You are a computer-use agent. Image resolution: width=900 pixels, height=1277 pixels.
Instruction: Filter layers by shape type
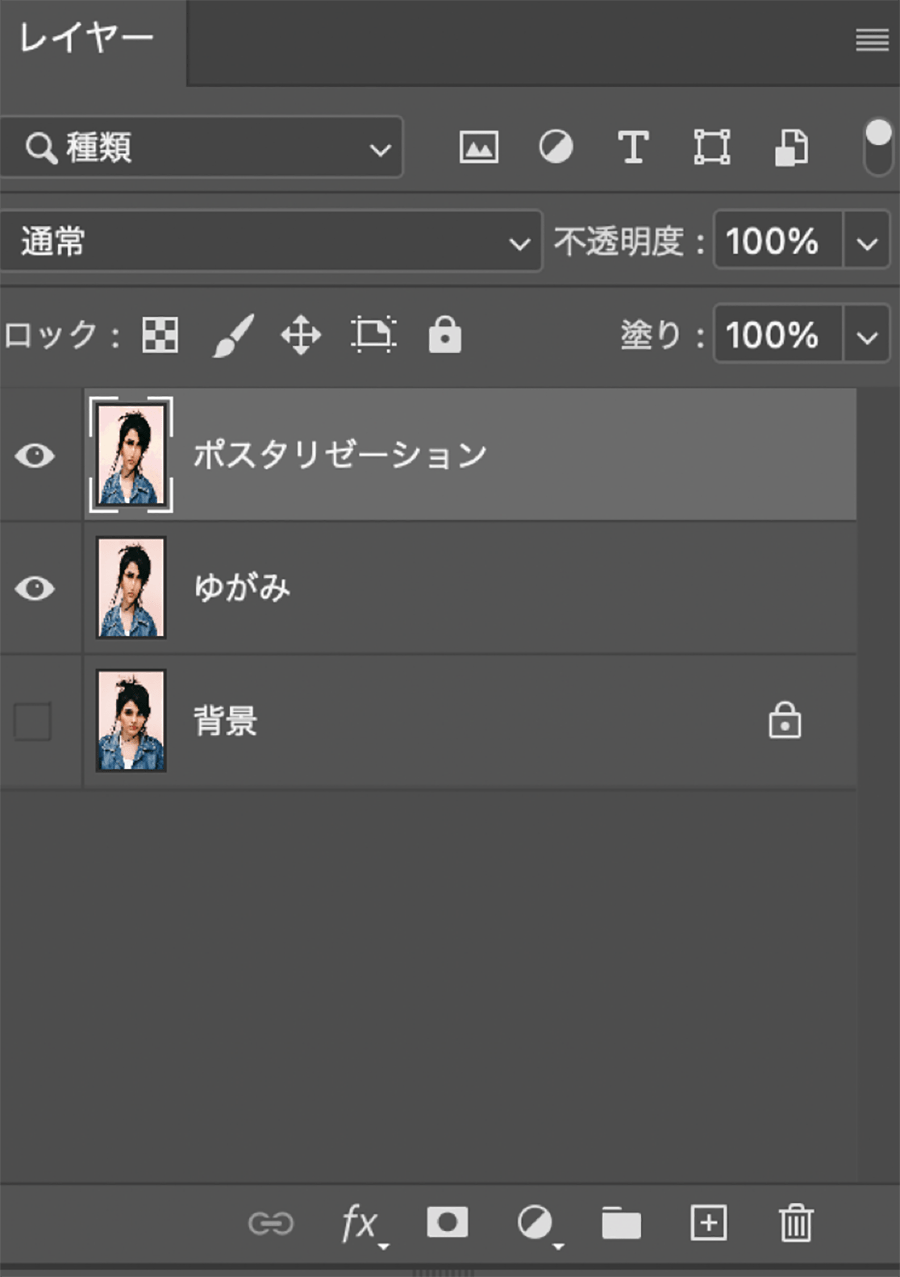(711, 148)
